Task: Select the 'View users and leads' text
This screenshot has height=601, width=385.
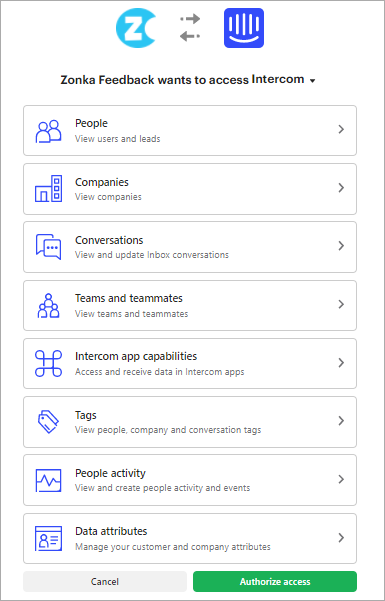Action: point(118,139)
